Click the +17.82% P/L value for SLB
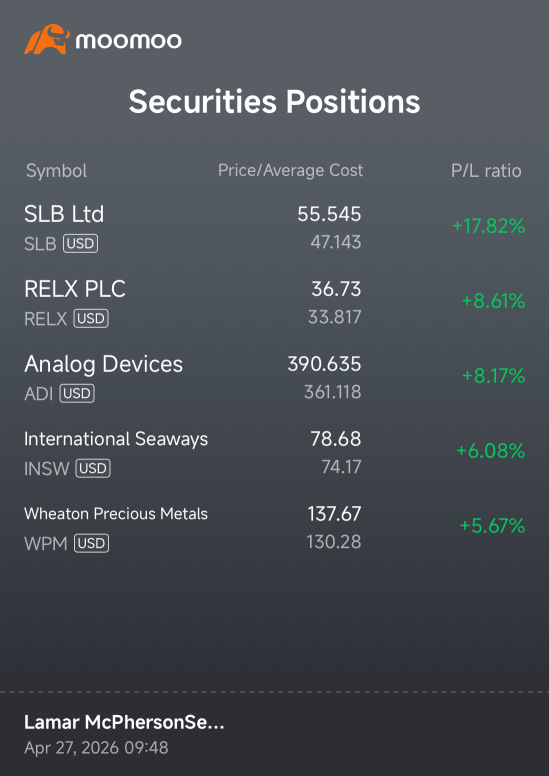The height and width of the screenshot is (776, 549). click(488, 226)
